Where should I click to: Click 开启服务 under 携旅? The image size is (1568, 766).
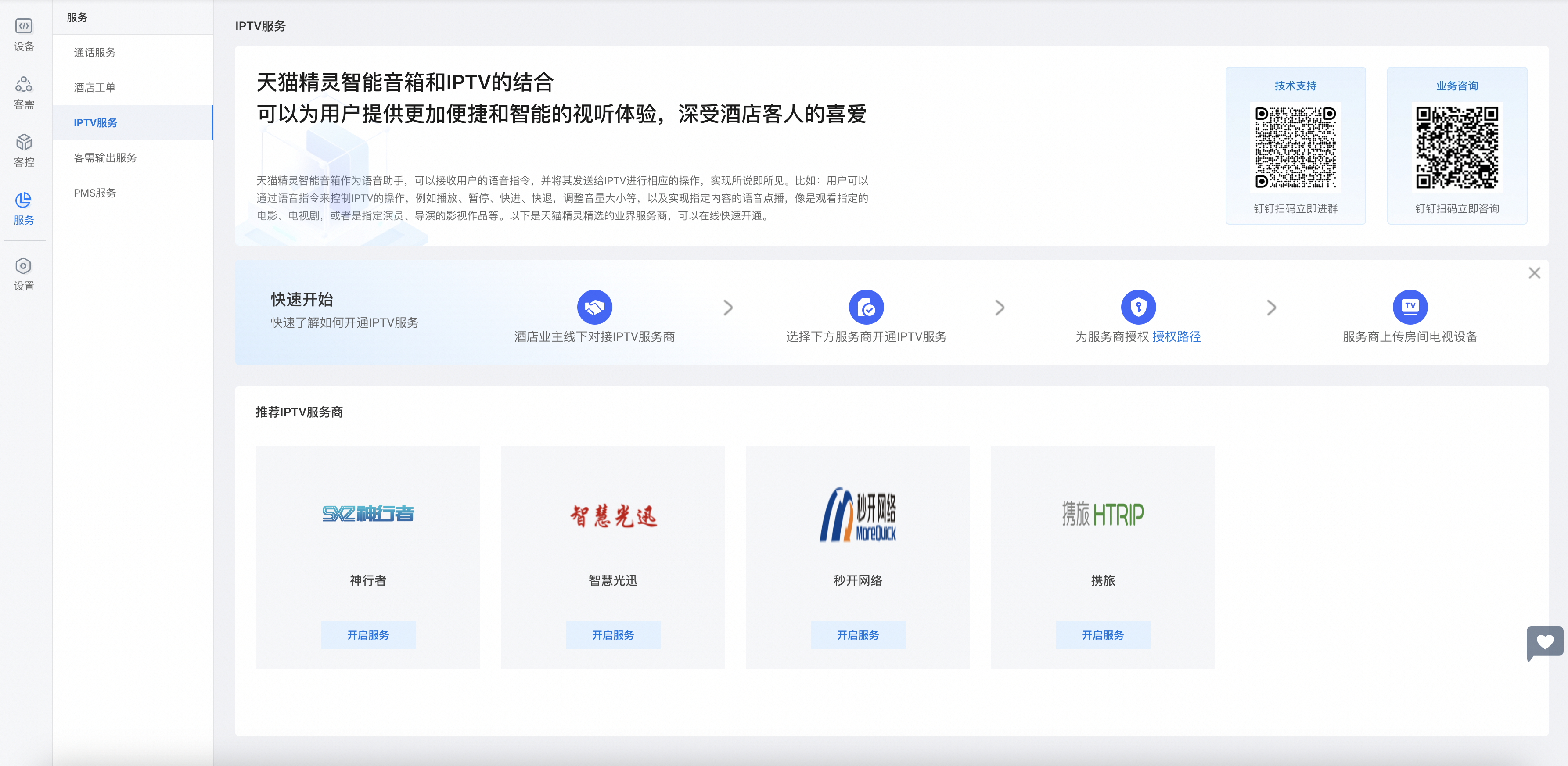[1102, 634]
